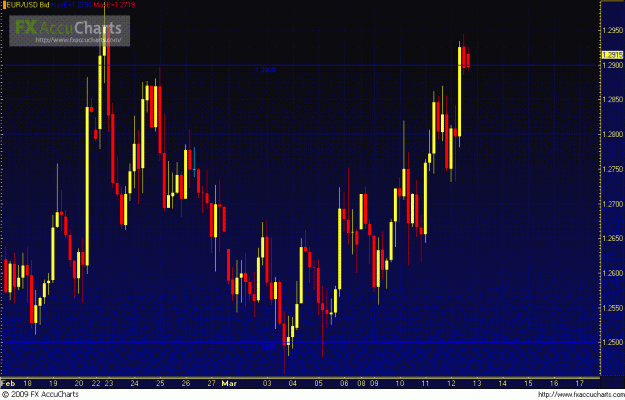Click the 16 date label on the time axis
The width and height of the screenshot is (625, 400).
[554, 384]
